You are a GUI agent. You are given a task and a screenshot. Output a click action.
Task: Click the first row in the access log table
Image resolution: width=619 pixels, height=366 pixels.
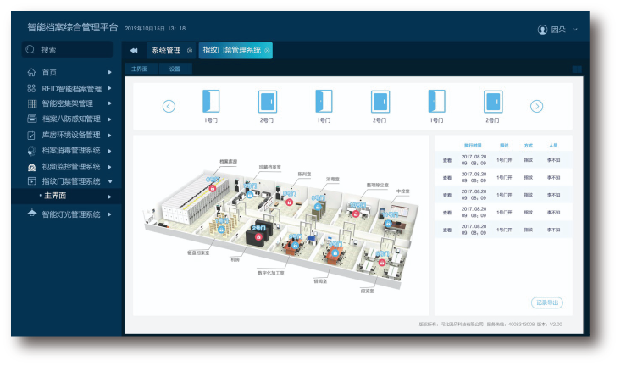pyautogui.click(x=503, y=160)
